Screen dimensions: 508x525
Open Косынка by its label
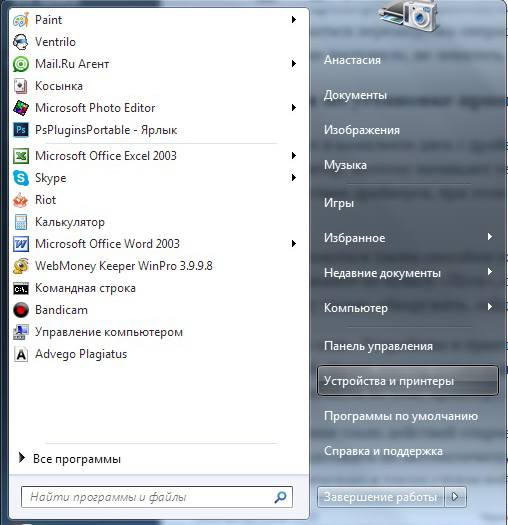(59, 86)
